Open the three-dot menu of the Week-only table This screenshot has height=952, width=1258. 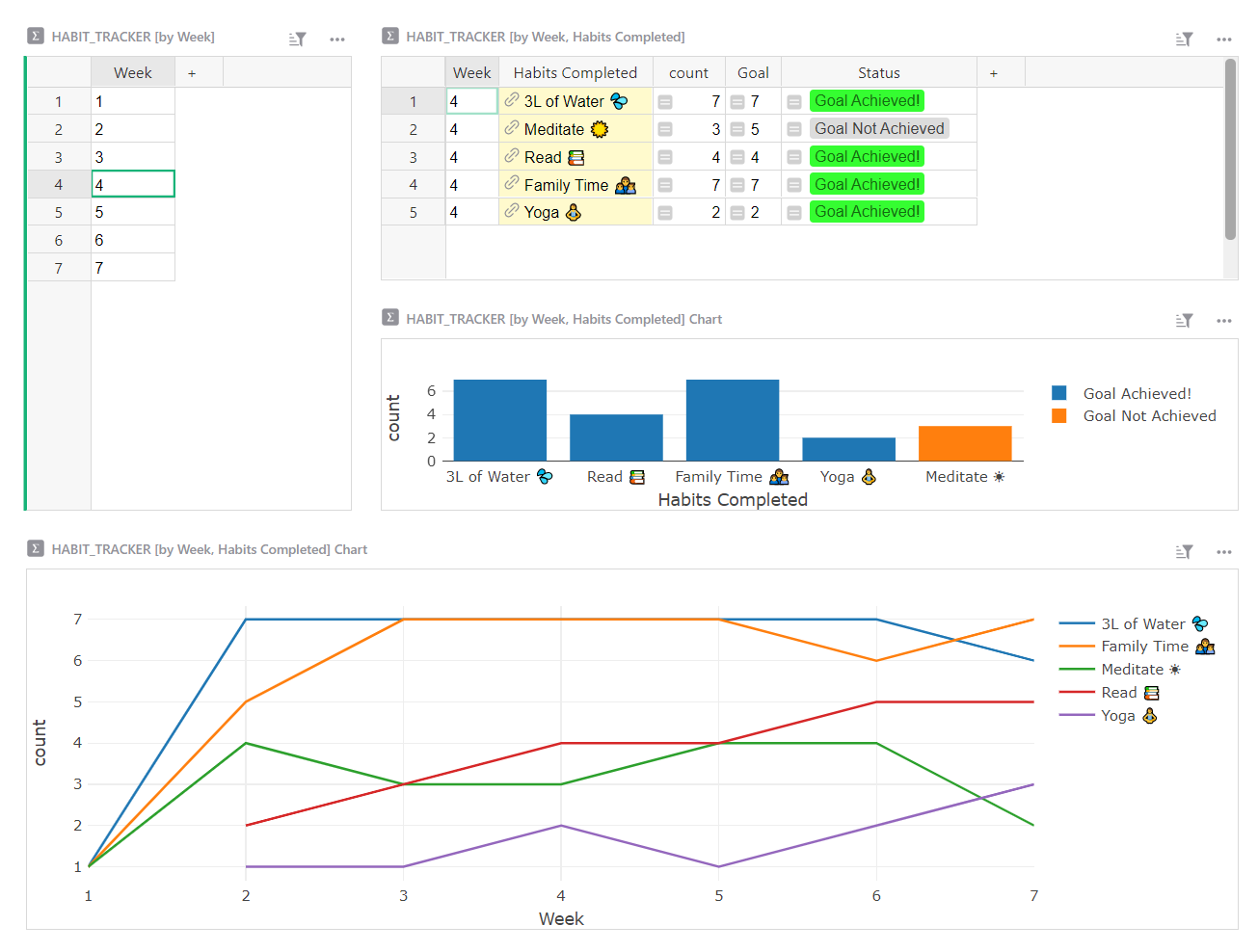(337, 40)
